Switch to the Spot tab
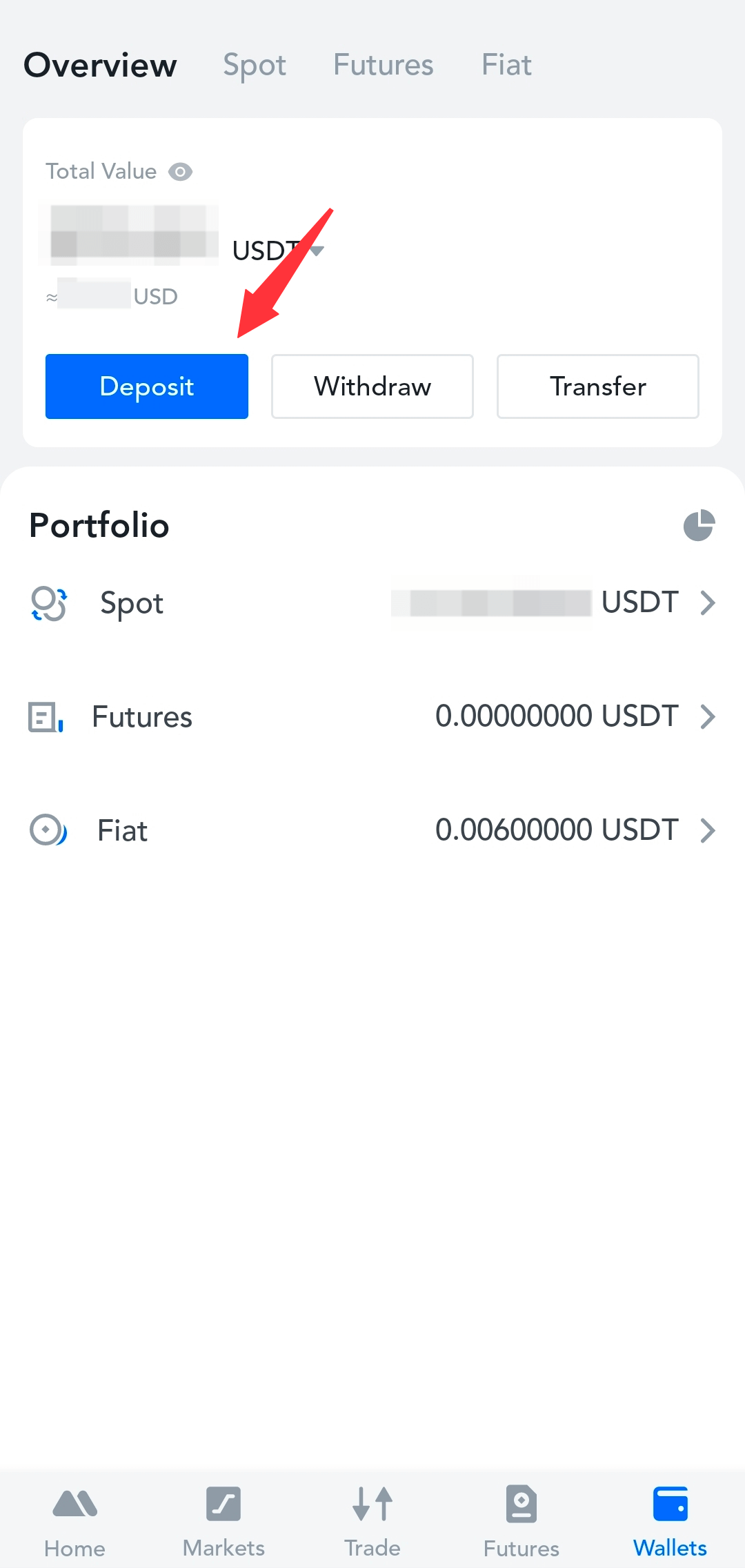The width and height of the screenshot is (745, 1568). [x=255, y=66]
